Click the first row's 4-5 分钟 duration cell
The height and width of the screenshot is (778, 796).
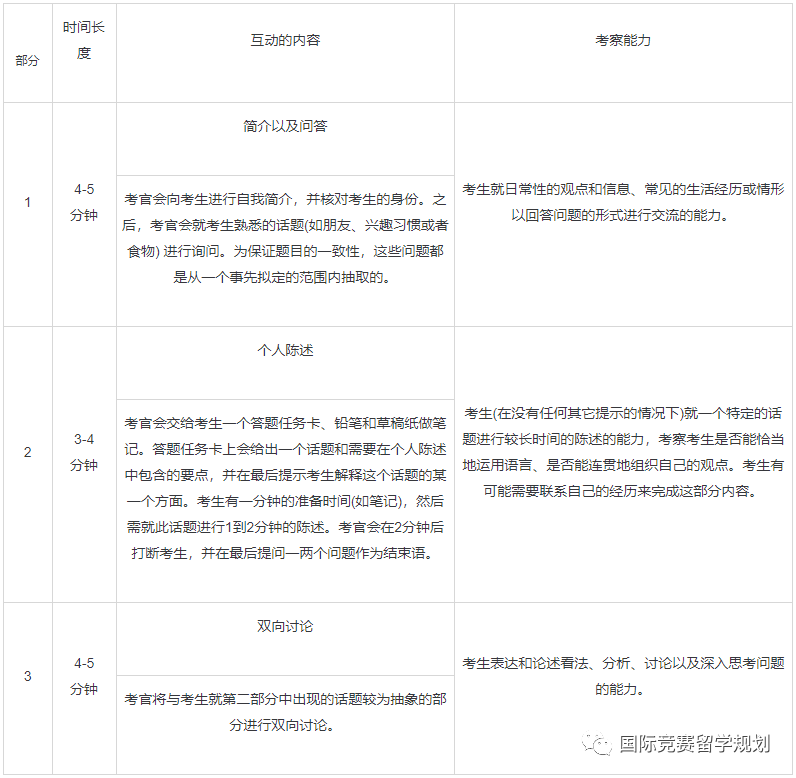84,202
